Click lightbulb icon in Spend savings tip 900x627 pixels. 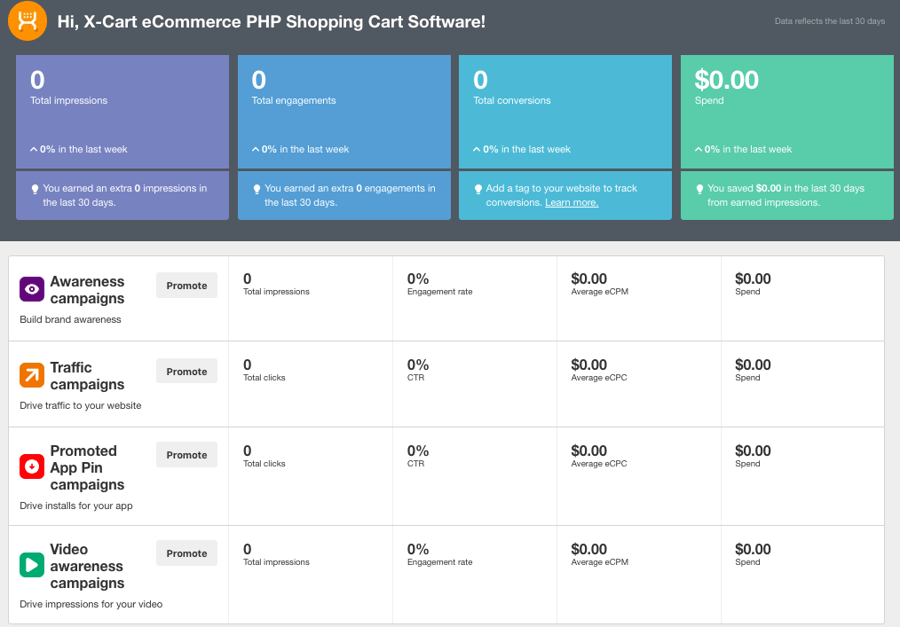point(700,189)
